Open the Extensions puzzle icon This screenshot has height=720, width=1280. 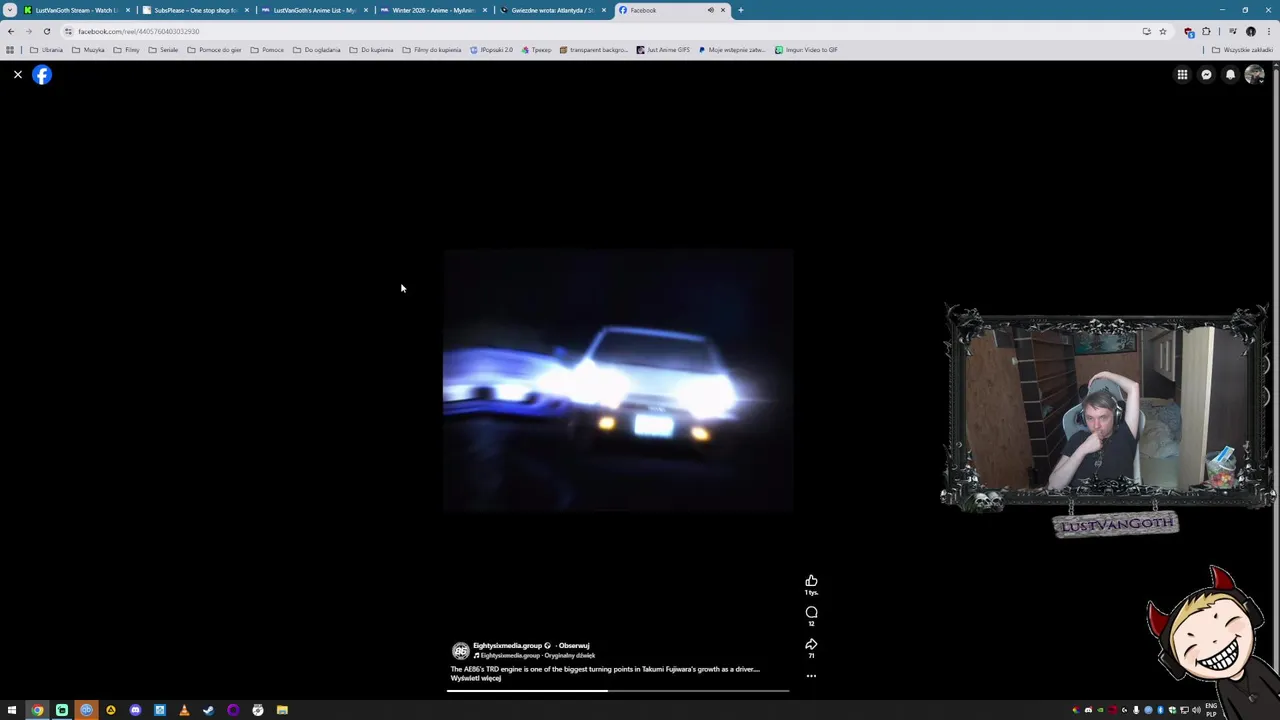pyautogui.click(x=1206, y=31)
